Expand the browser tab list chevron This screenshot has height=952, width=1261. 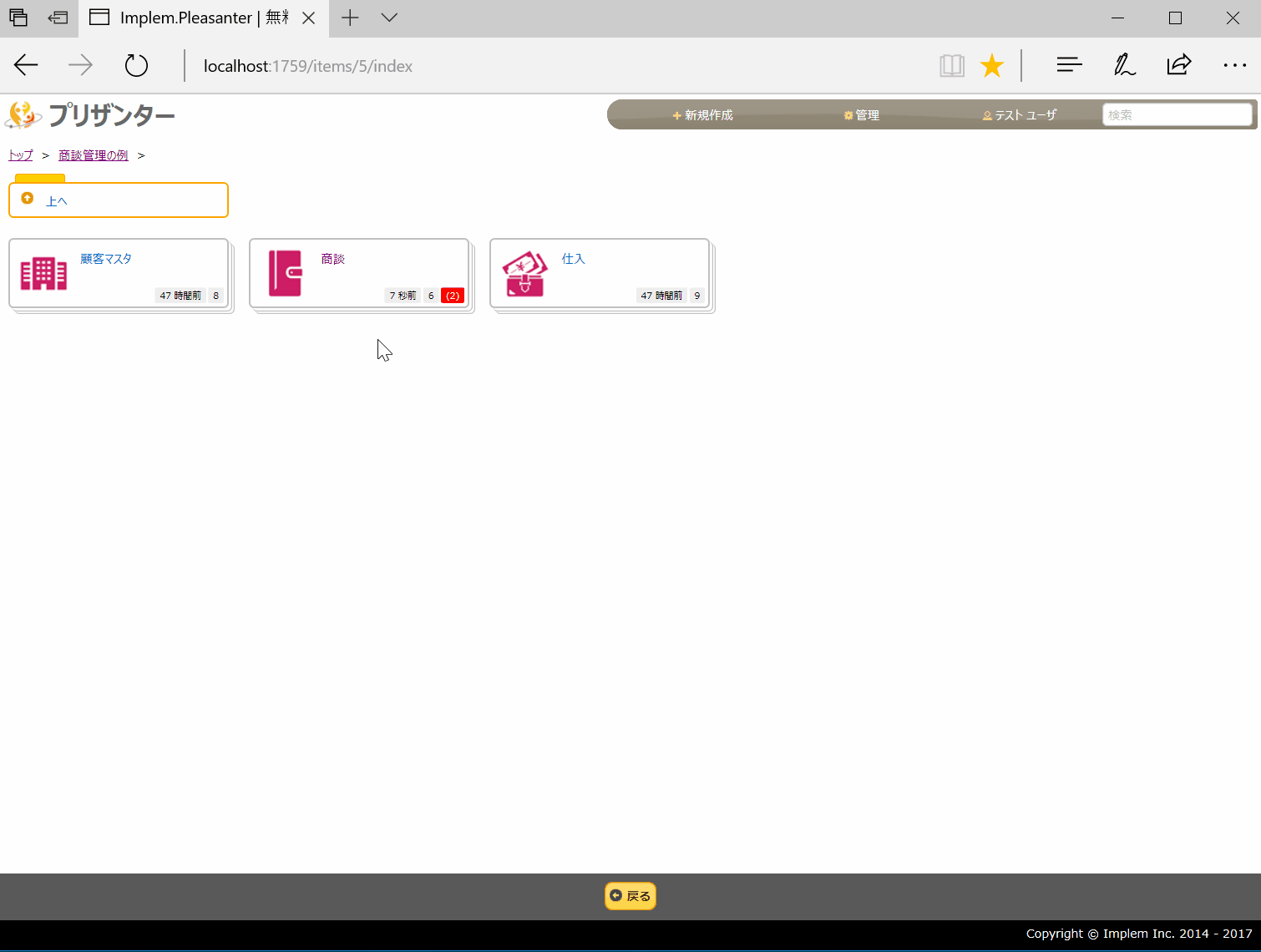389,18
